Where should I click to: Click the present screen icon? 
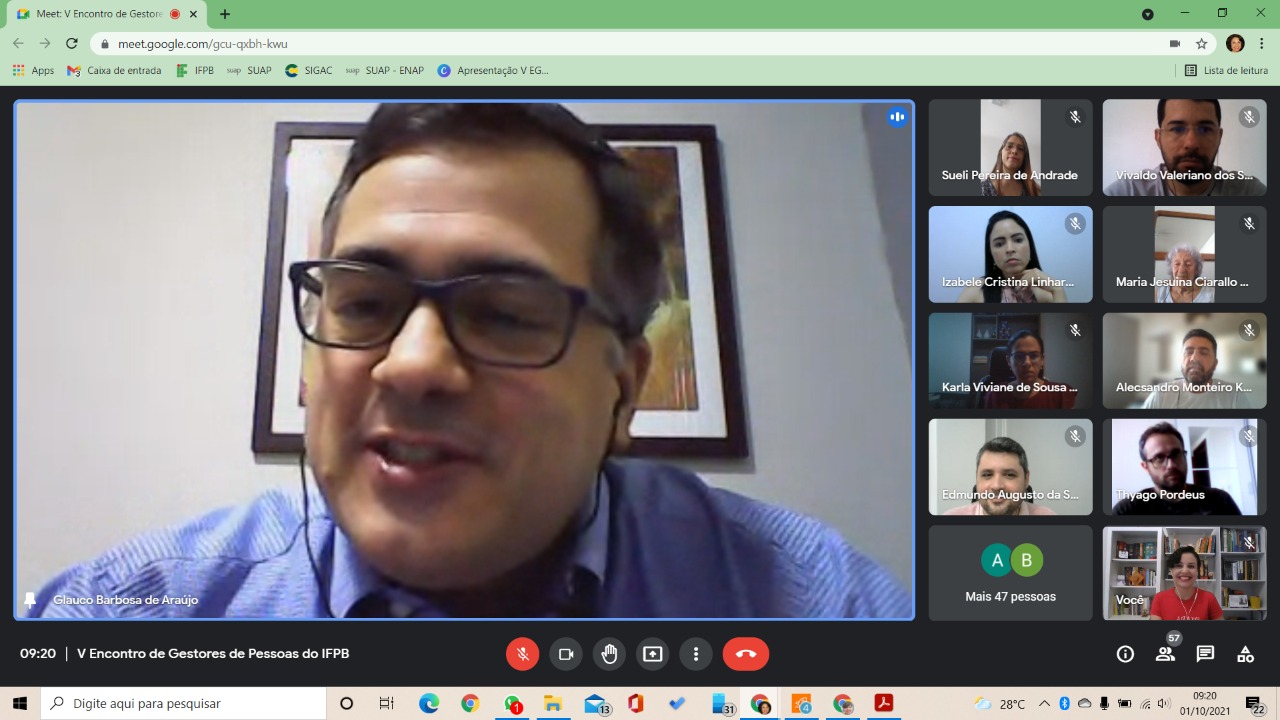[652, 654]
